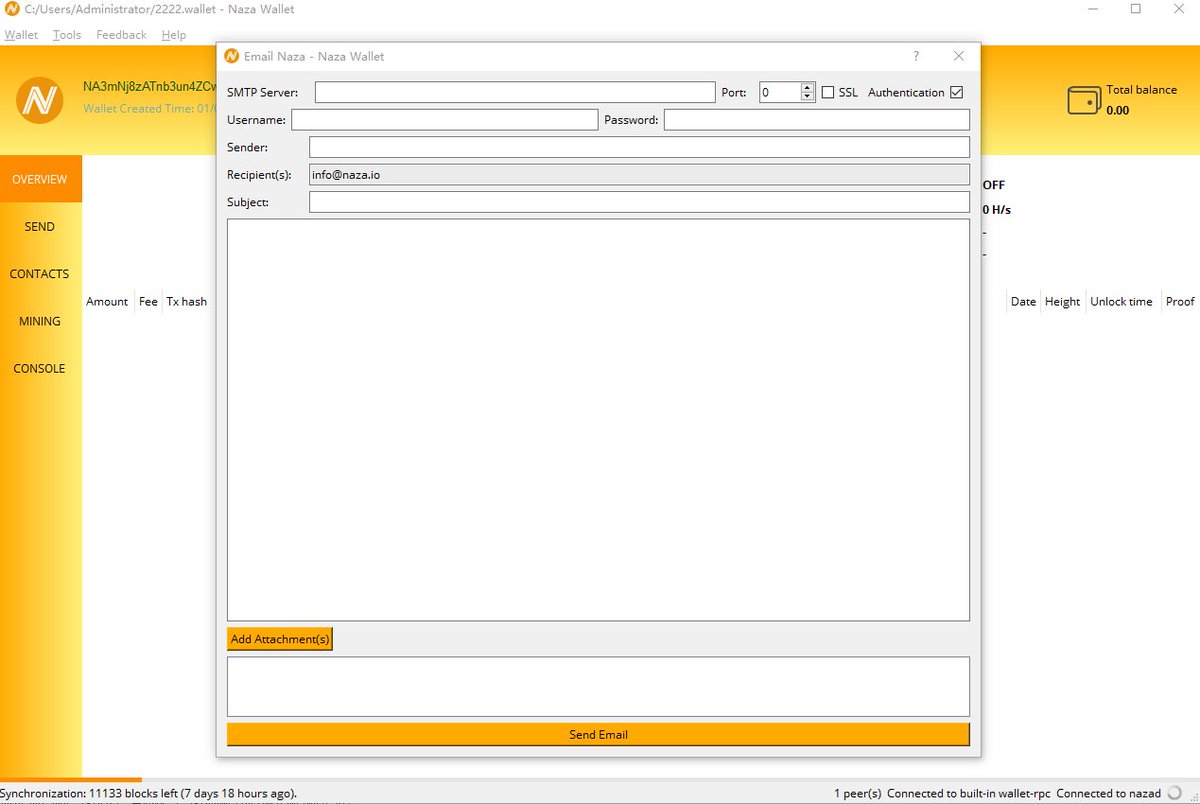Click the wallet icon beside Total balance
The image size is (1200, 804).
[1084, 100]
